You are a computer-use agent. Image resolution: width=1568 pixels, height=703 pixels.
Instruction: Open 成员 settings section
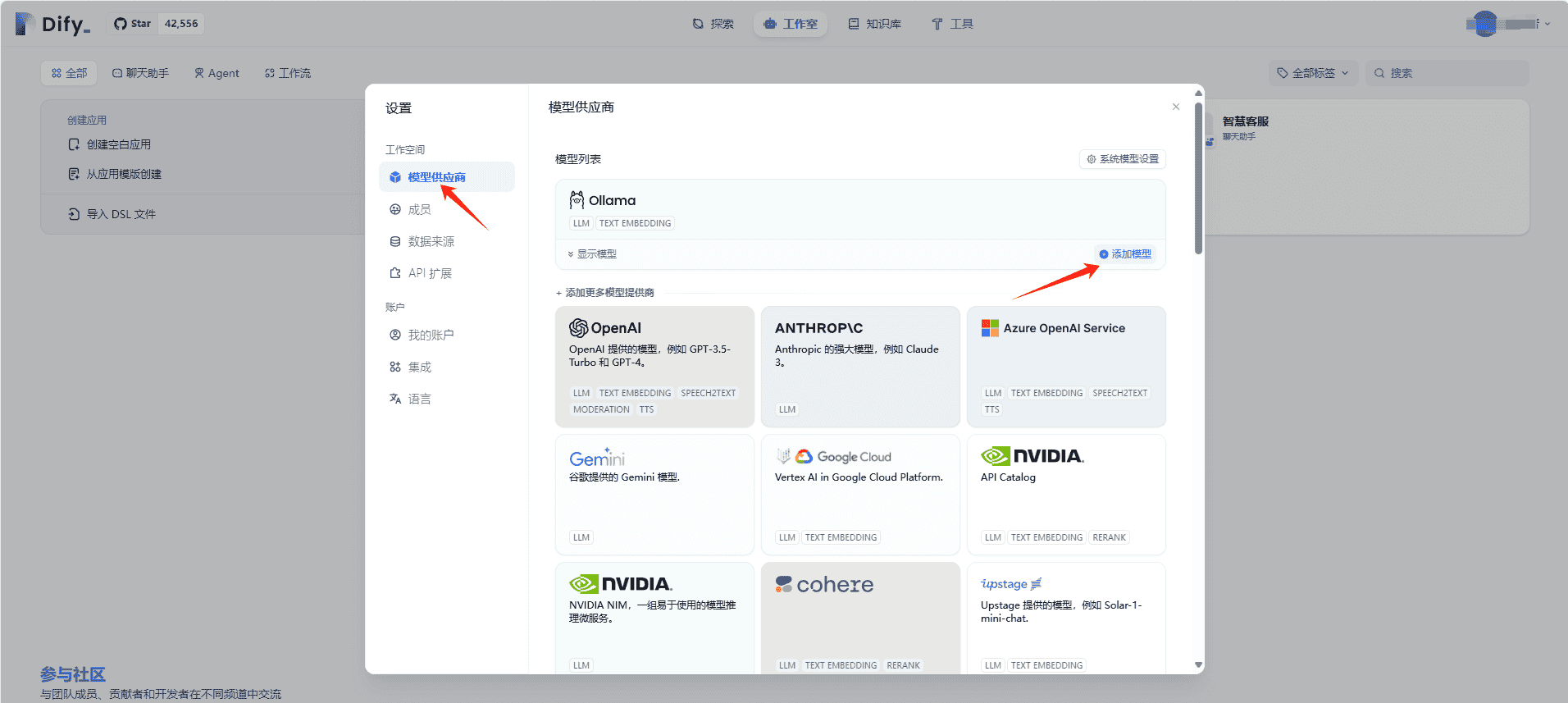coord(447,209)
